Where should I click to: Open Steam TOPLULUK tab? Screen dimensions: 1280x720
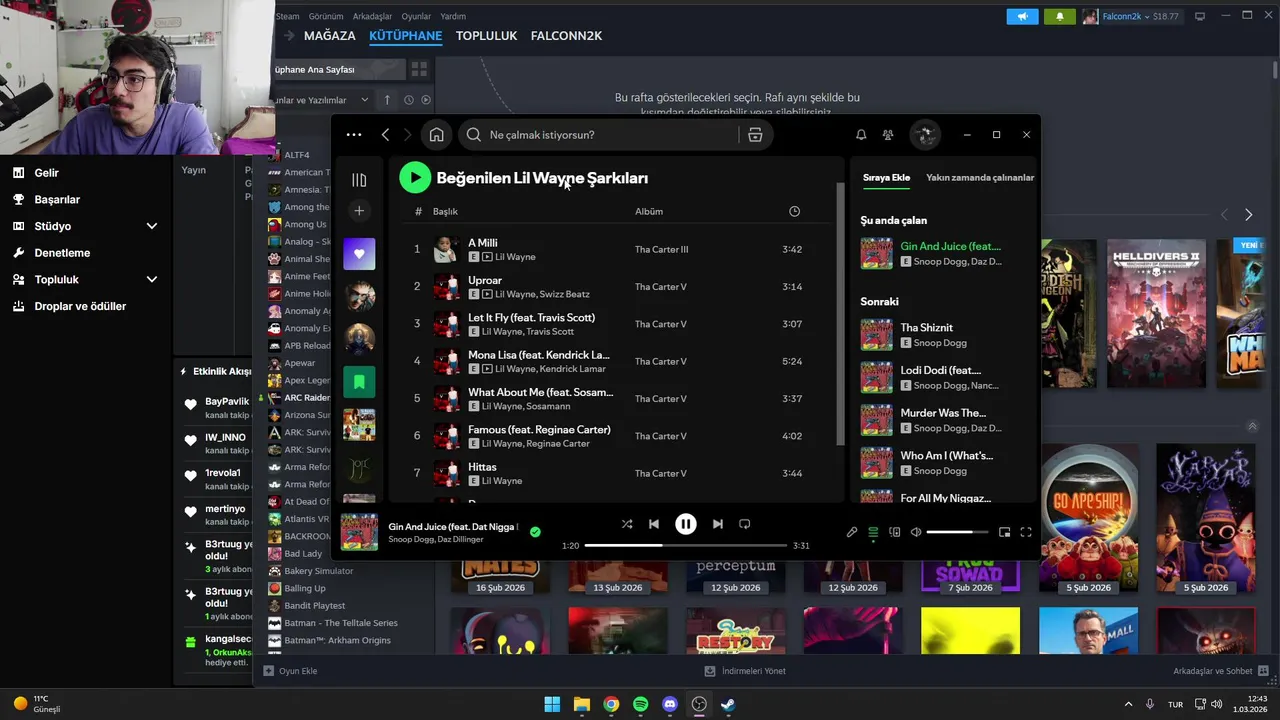486,36
